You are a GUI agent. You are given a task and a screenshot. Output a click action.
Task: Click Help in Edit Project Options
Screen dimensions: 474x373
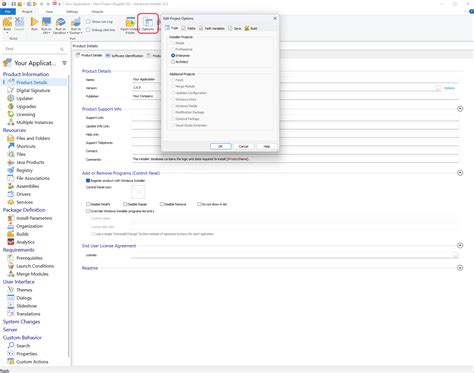(x=266, y=146)
